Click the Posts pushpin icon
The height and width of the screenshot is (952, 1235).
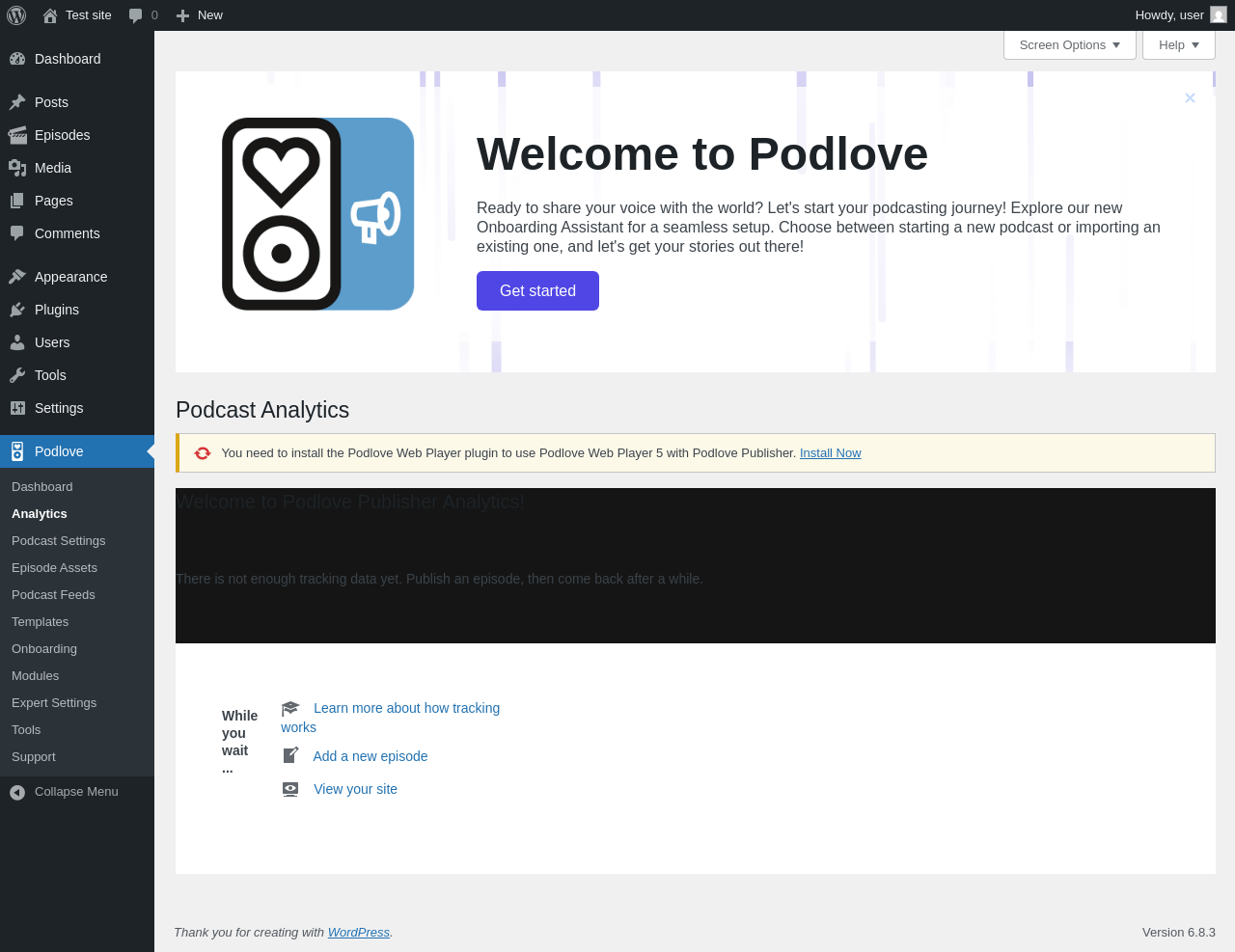(x=17, y=102)
